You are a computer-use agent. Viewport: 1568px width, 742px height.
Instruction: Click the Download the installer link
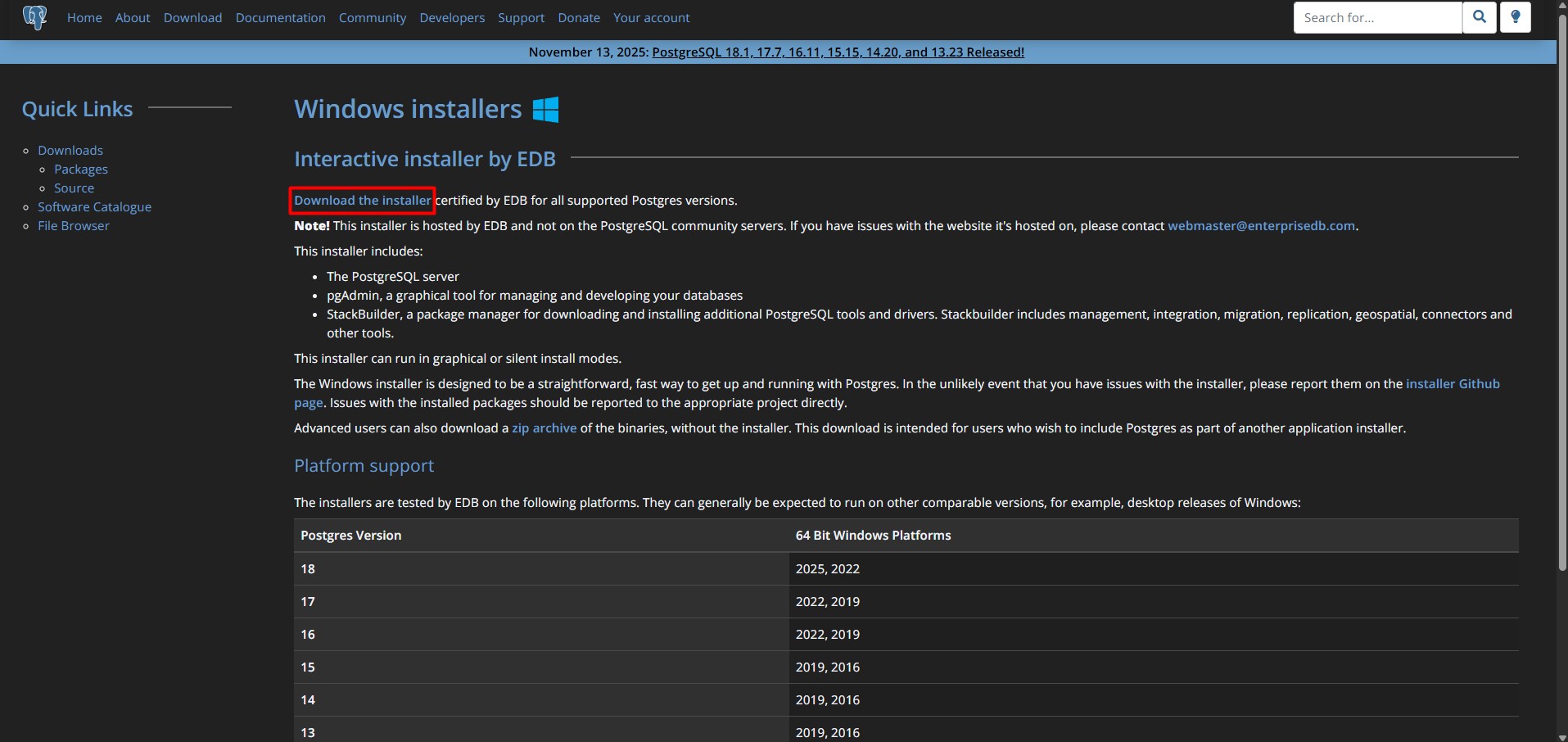(x=362, y=200)
